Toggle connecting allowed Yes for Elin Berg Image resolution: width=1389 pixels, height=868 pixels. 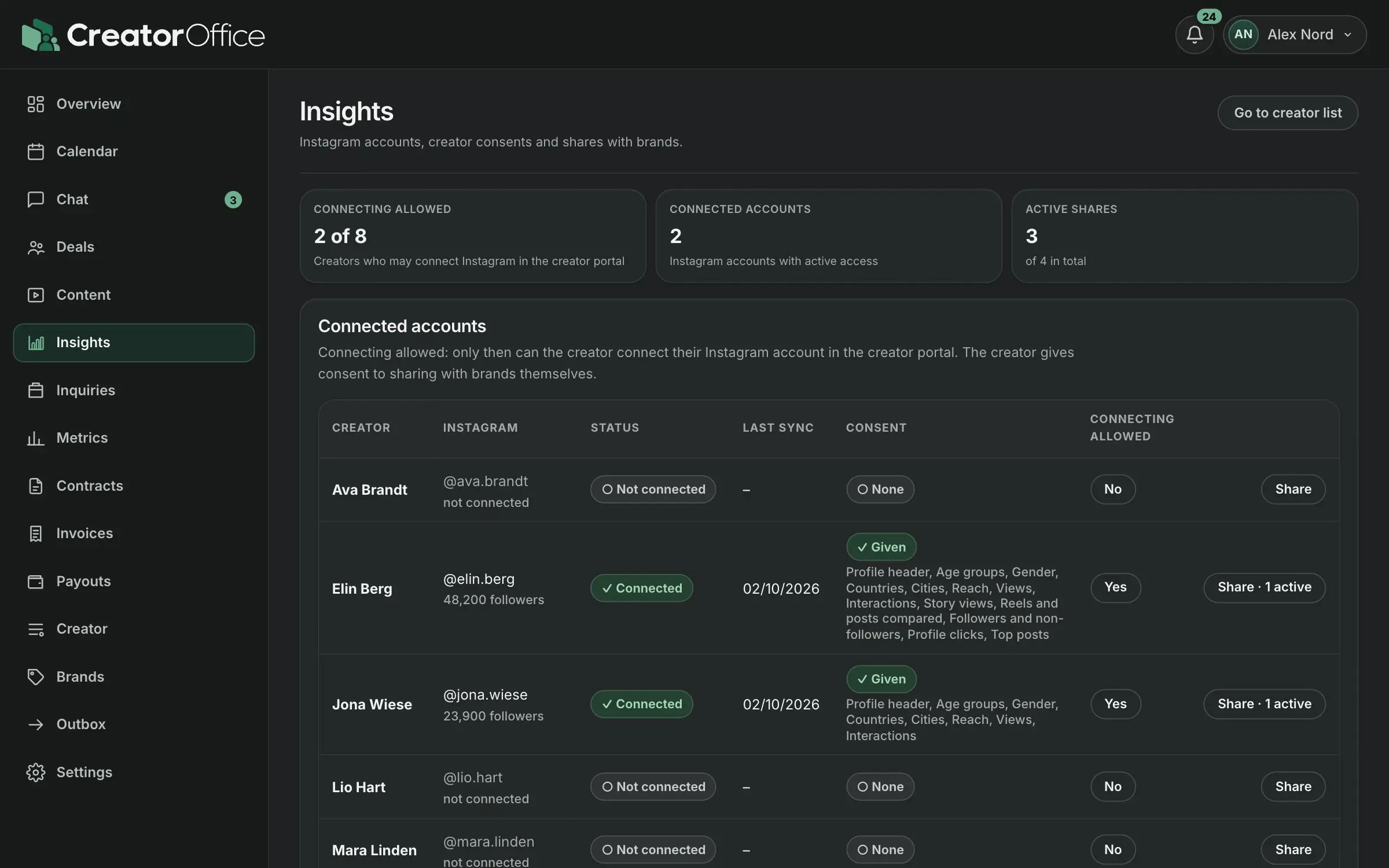point(1115,587)
